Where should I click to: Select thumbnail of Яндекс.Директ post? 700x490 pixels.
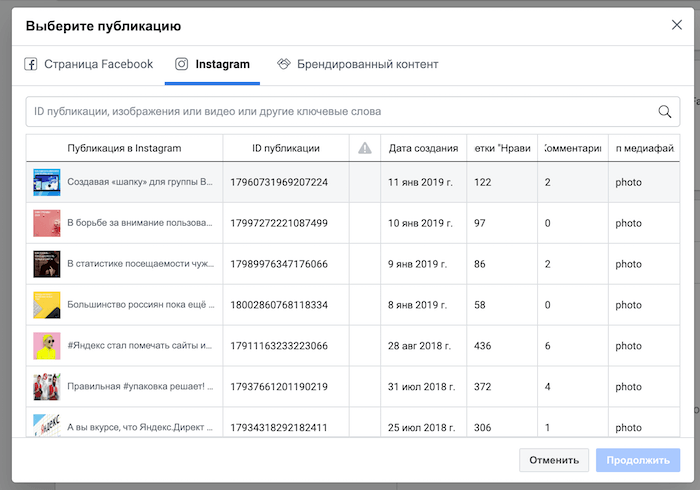tap(47, 425)
